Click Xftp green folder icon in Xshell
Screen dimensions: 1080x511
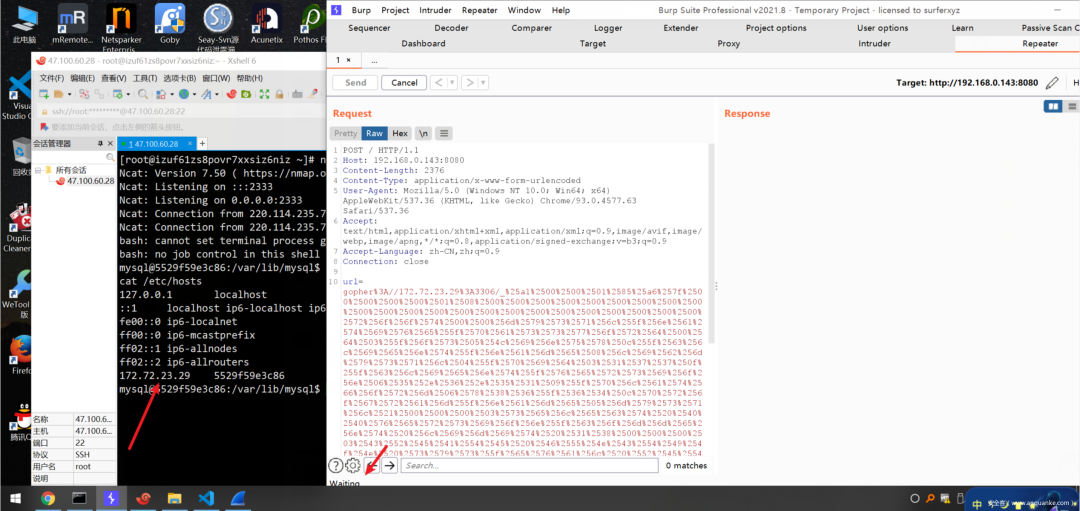(x=246, y=94)
